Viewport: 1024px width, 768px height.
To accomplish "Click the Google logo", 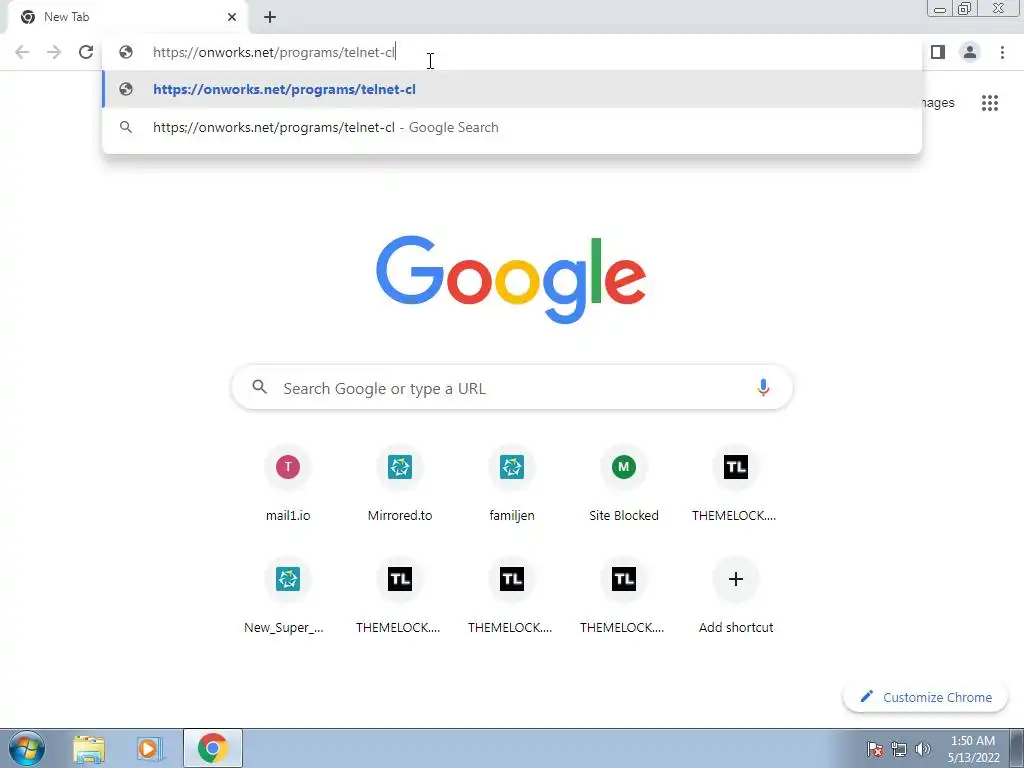I will pos(511,280).
